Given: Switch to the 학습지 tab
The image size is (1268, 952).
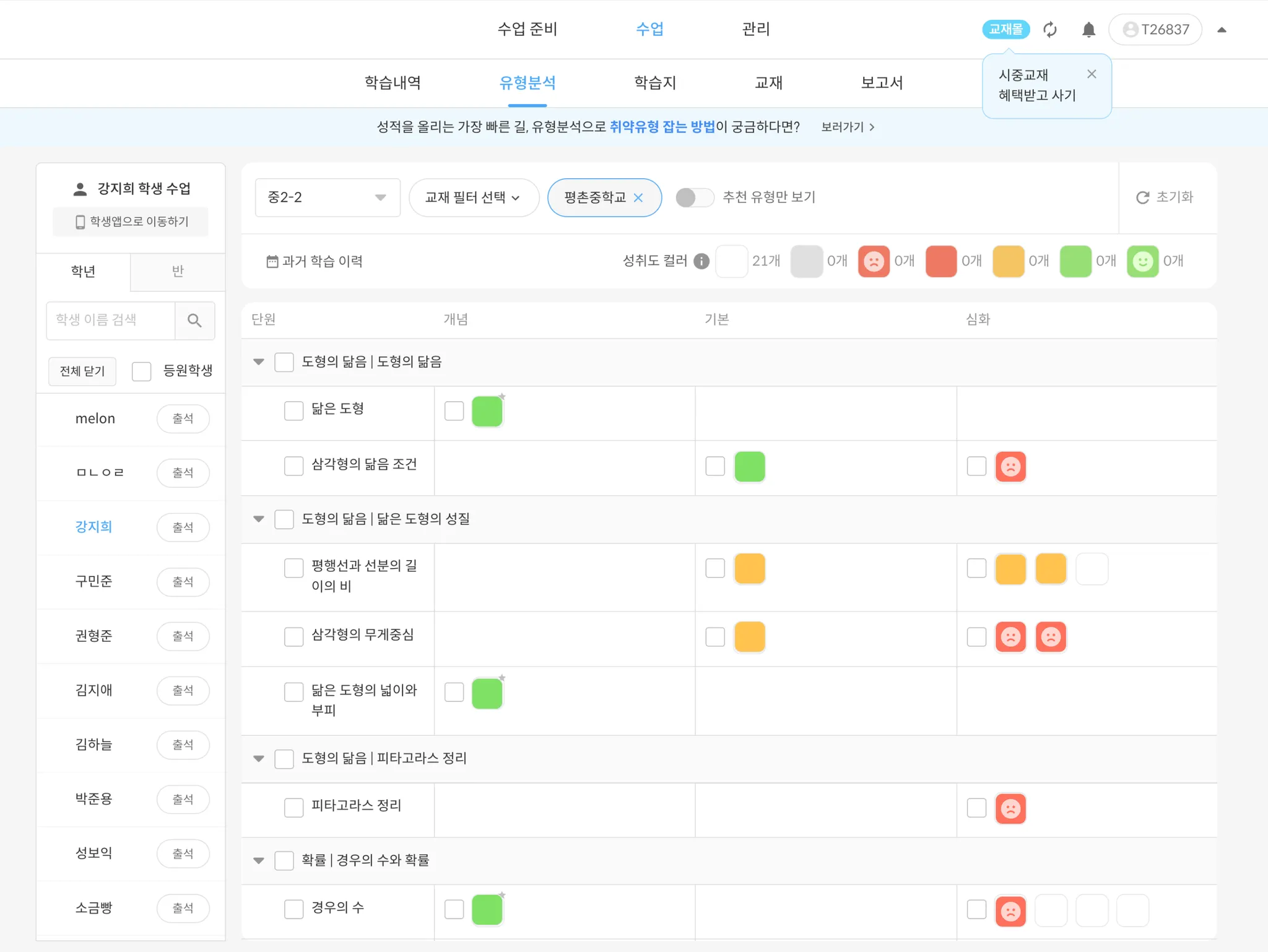Looking at the screenshot, I should (x=655, y=83).
